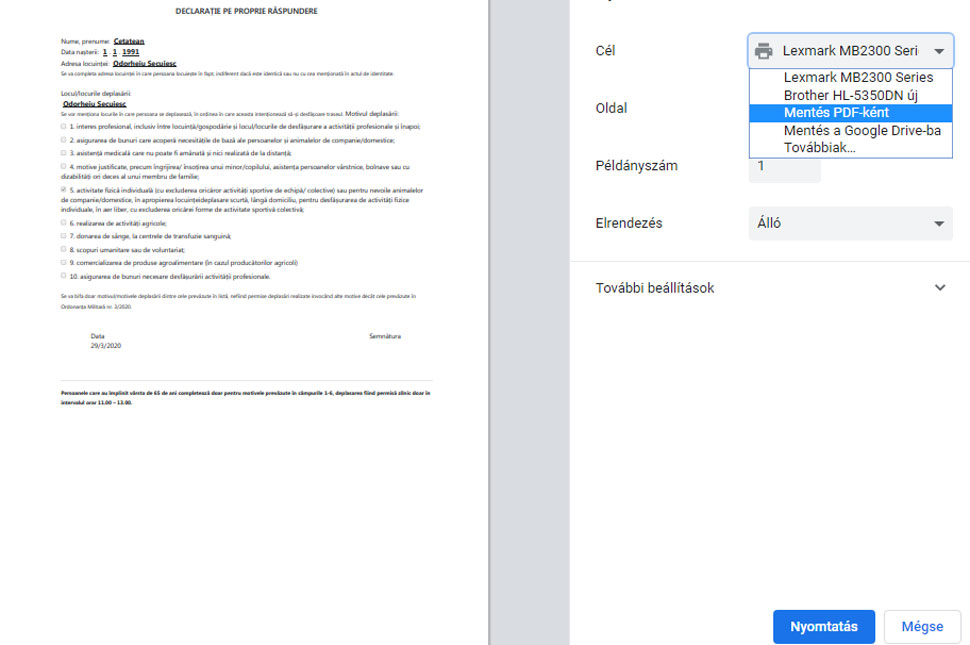
Task: Open the Elrendezés layout dropdown
Action: tap(850, 224)
